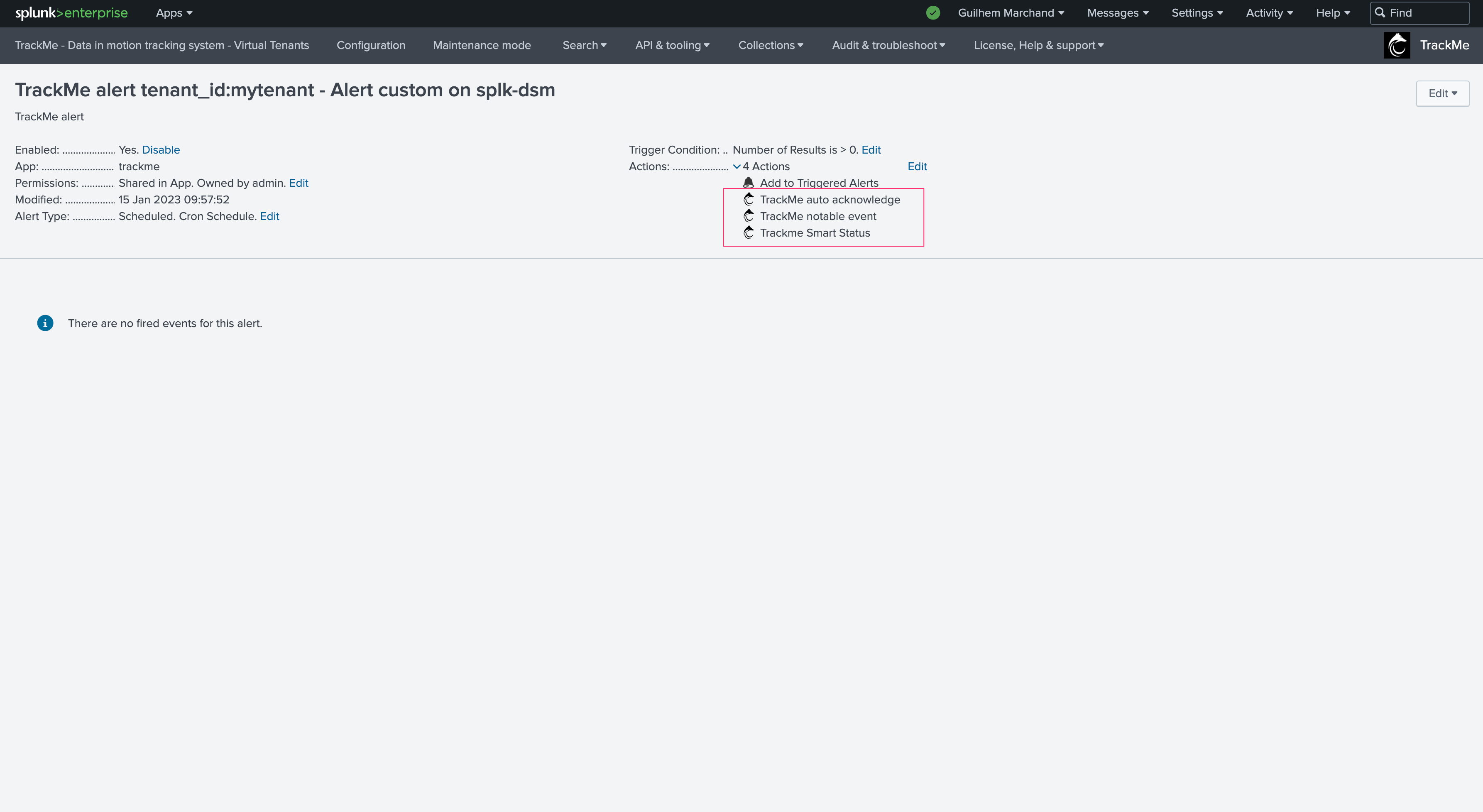This screenshot has width=1483, height=812.
Task: Edit the Trigger Condition
Action: click(x=871, y=149)
